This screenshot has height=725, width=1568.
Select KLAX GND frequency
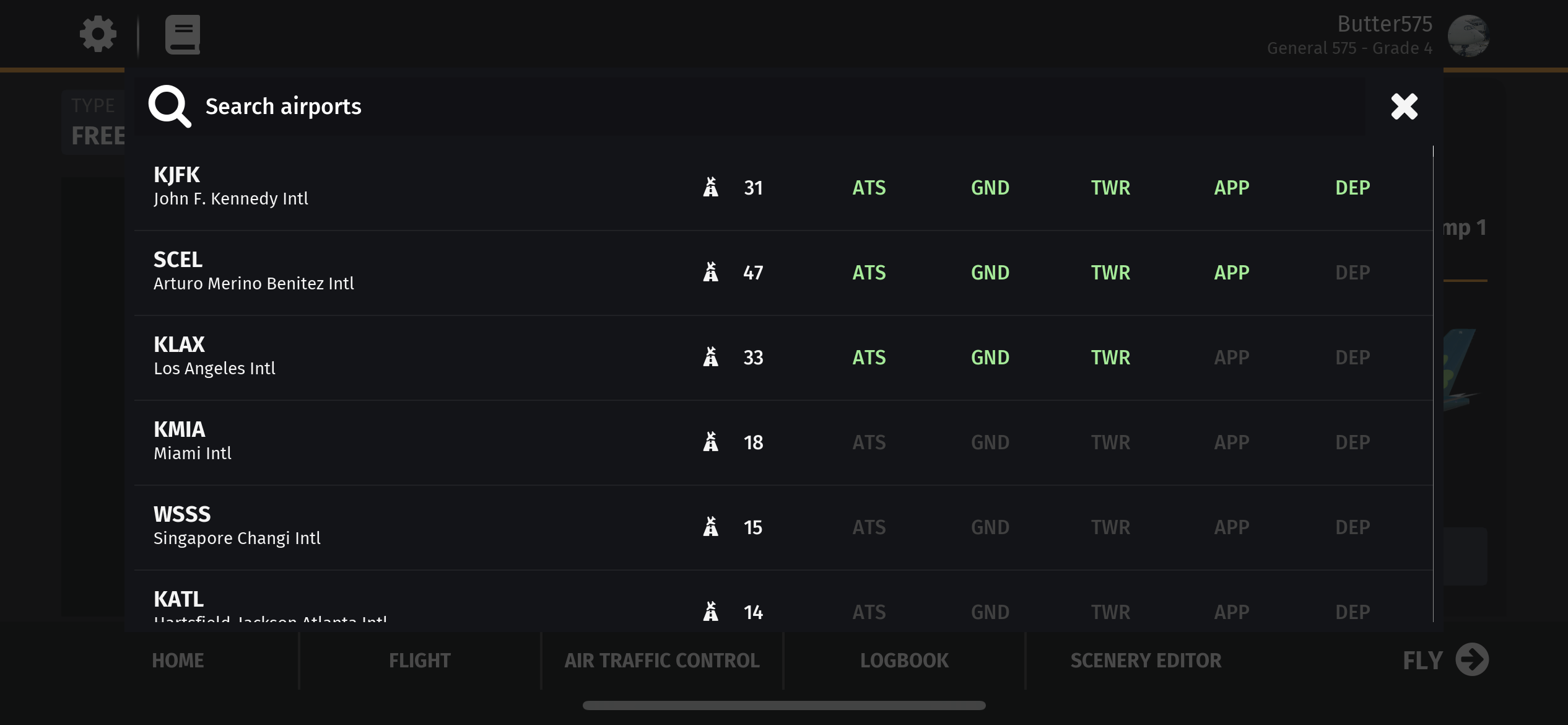pyautogui.click(x=990, y=358)
